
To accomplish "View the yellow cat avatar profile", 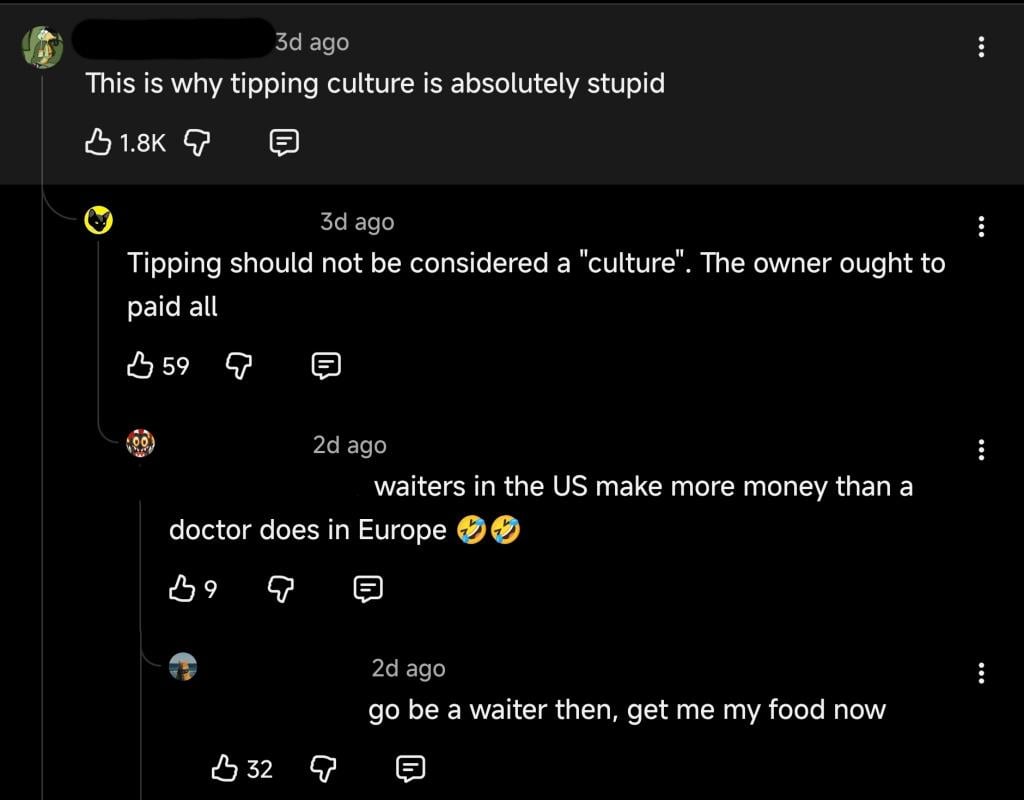I will [99, 221].
